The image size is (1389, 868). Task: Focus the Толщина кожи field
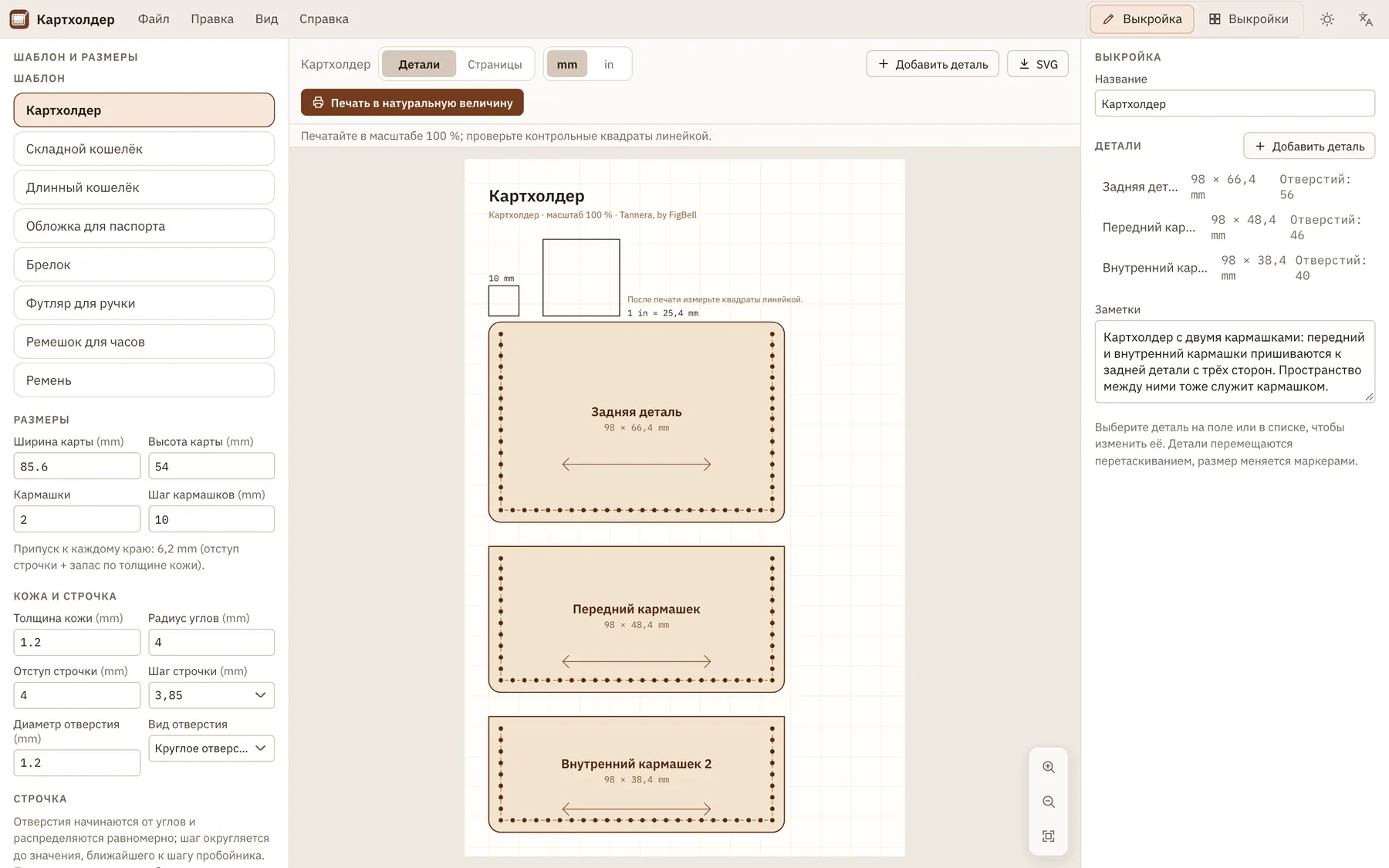(x=77, y=642)
